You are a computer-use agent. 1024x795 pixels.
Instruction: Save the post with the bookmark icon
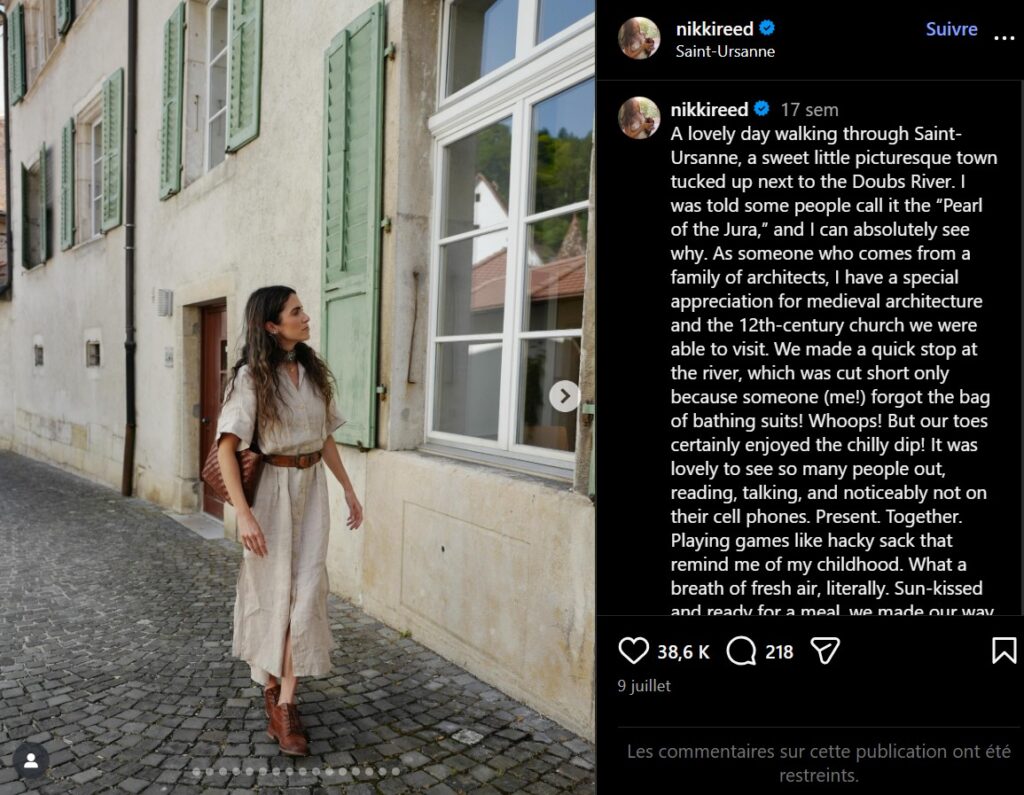coord(1004,651)
